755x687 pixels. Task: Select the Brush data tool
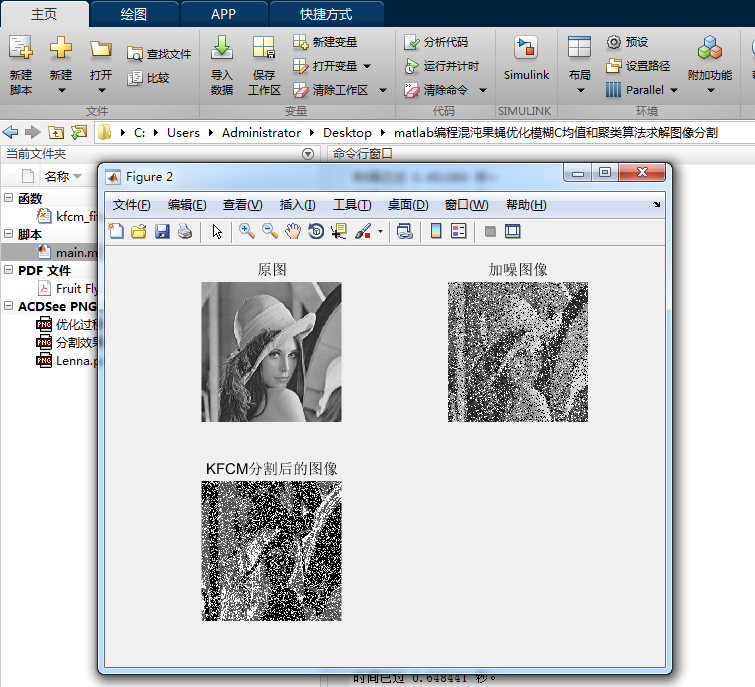pos(363,232)
